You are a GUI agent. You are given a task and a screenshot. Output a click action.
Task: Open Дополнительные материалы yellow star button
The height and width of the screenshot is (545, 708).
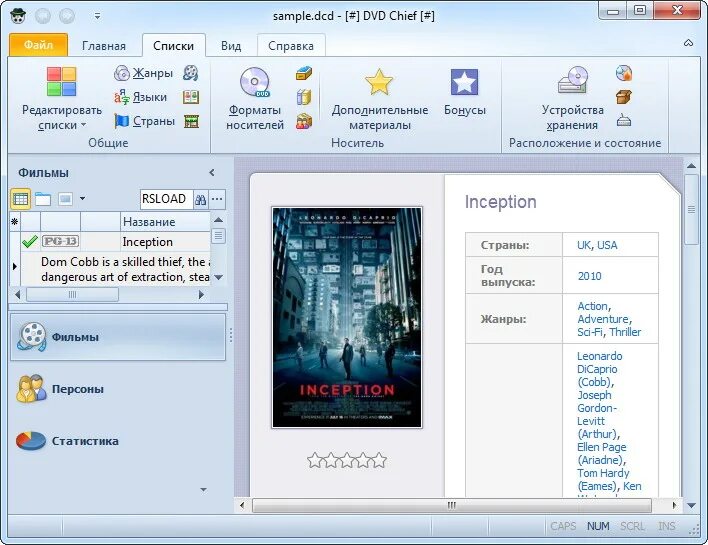379,98
